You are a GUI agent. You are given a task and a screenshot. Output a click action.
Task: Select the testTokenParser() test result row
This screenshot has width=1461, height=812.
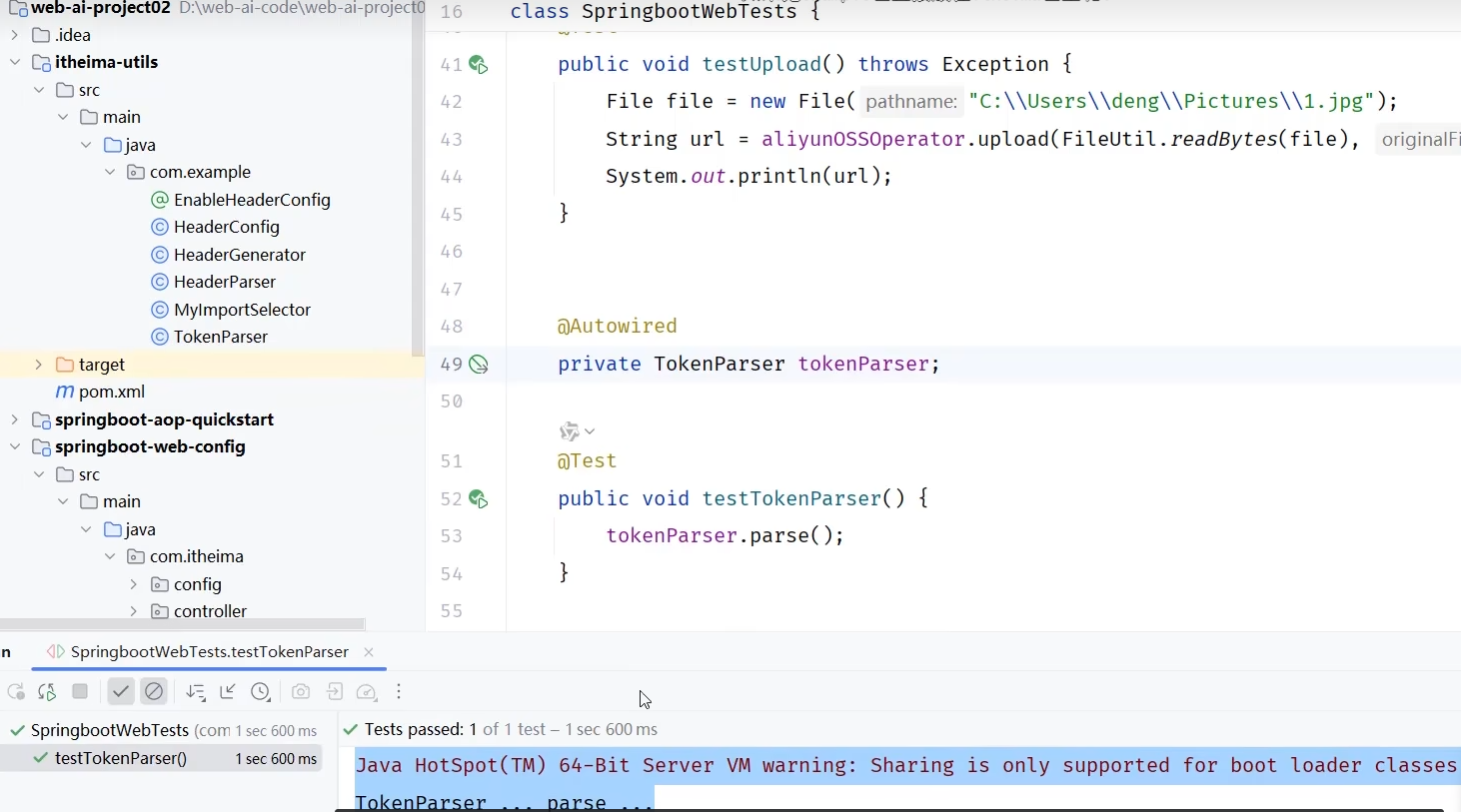tap(161, 758)
